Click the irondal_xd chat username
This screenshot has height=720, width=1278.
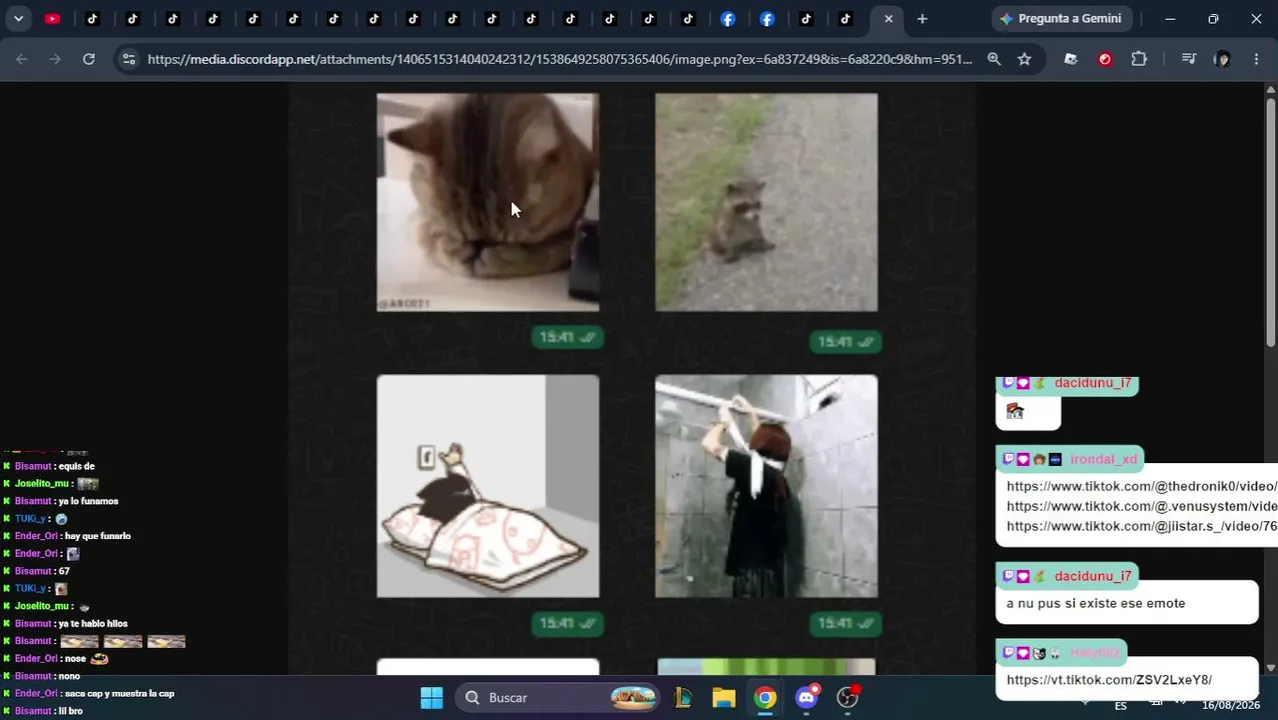tap(1103, 459)
